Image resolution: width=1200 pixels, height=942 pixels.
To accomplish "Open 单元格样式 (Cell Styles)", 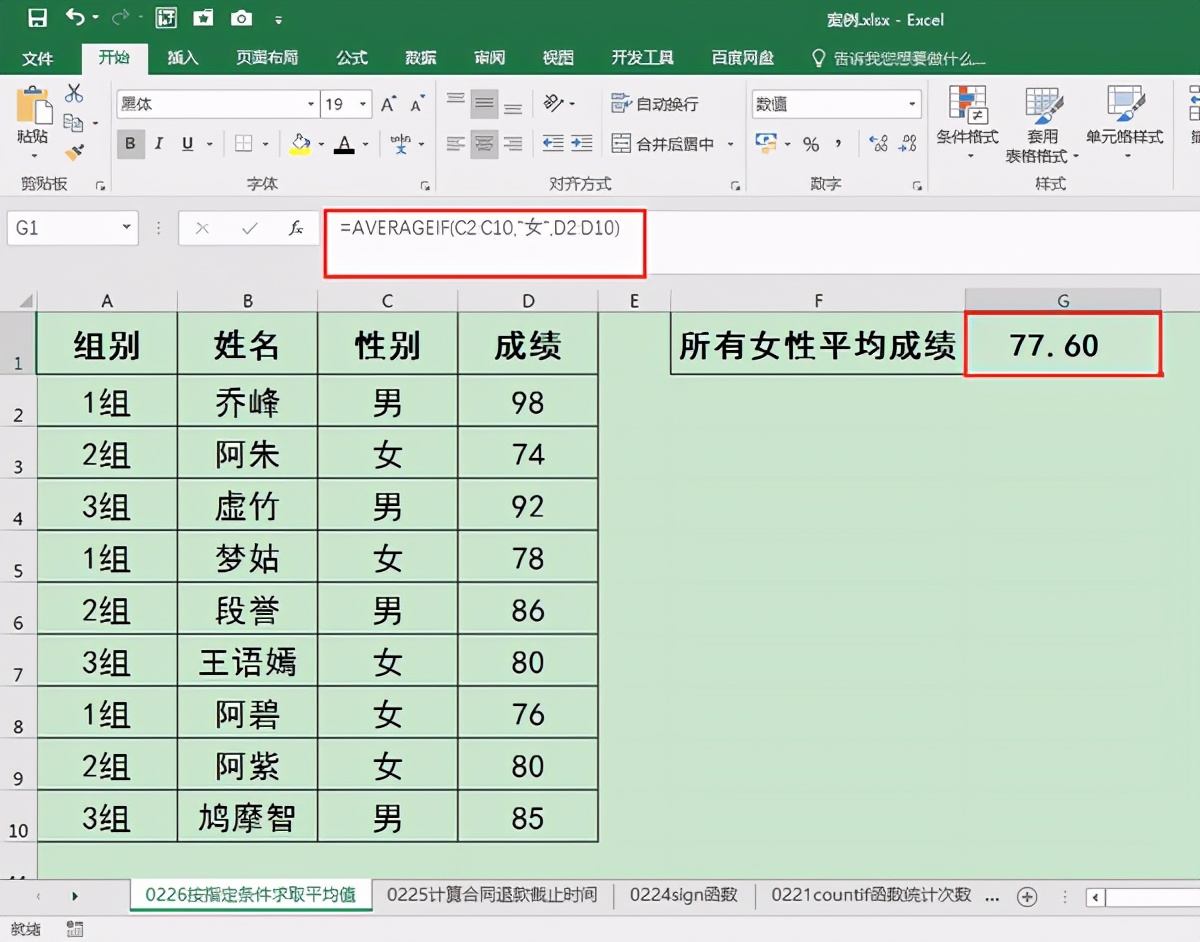I will [x=1125, y=125].
